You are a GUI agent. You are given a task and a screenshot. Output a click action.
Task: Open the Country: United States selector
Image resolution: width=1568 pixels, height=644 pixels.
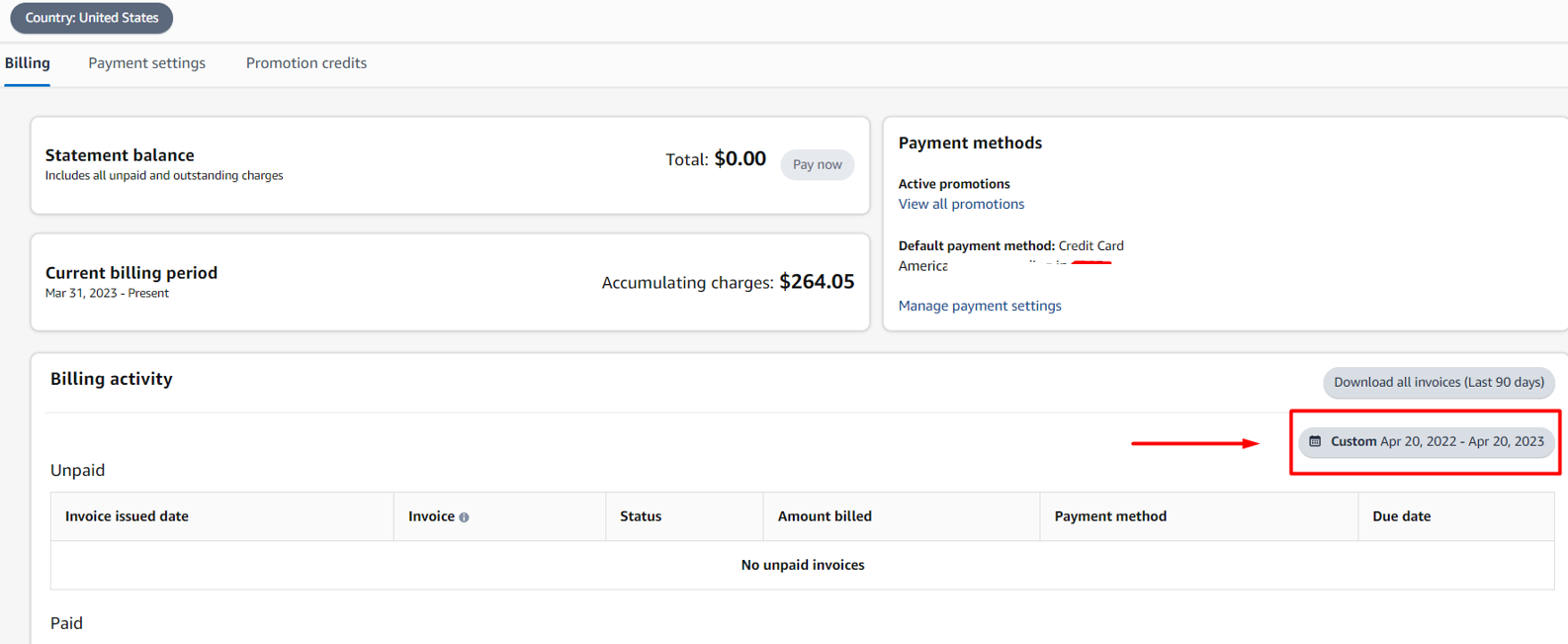(92, 18)
